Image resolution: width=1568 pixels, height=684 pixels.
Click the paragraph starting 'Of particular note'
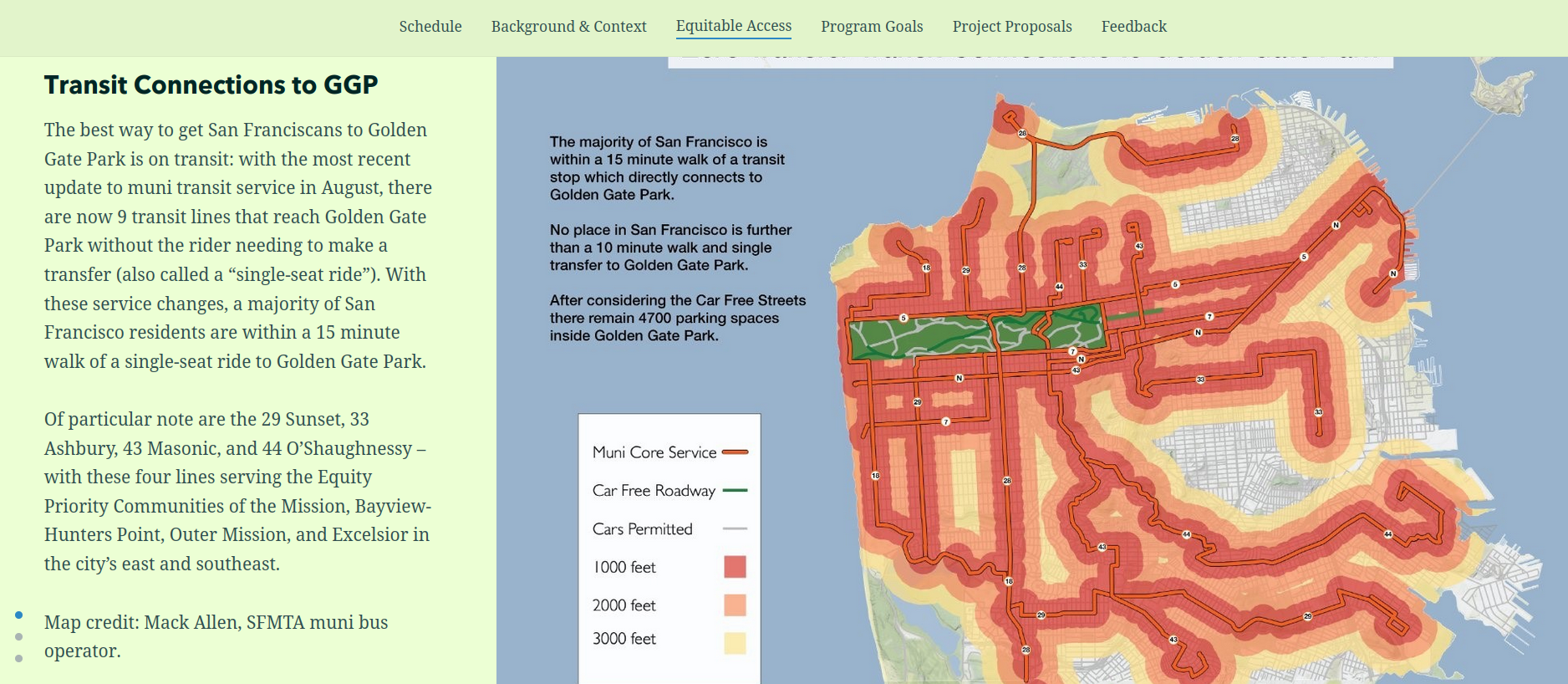238,492
